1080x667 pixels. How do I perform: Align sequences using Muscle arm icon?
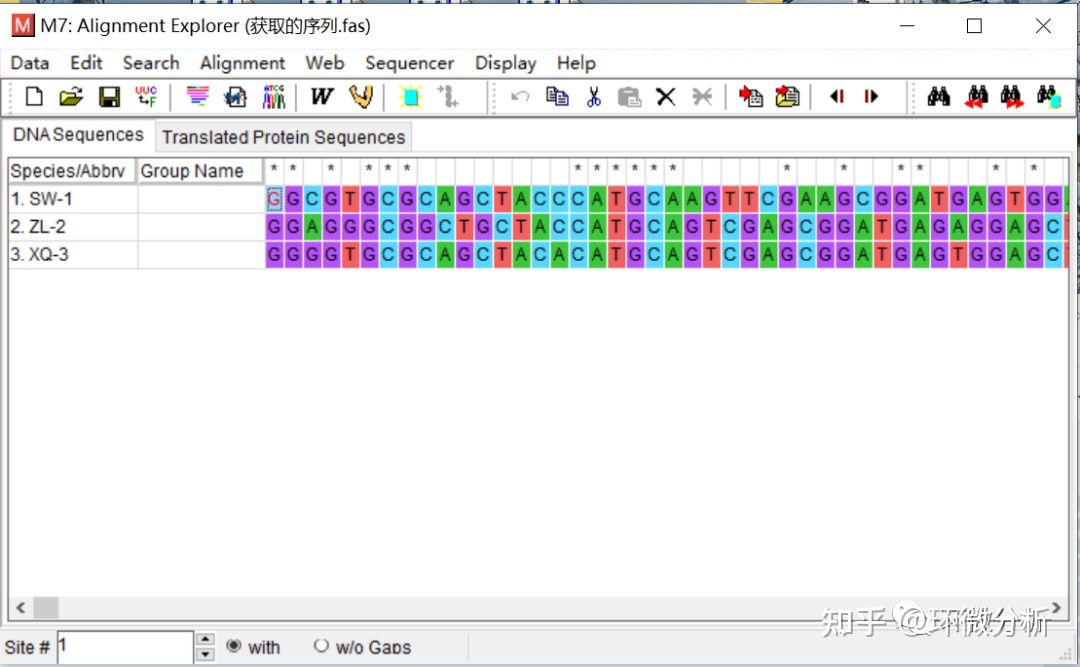tap(361, 96)
